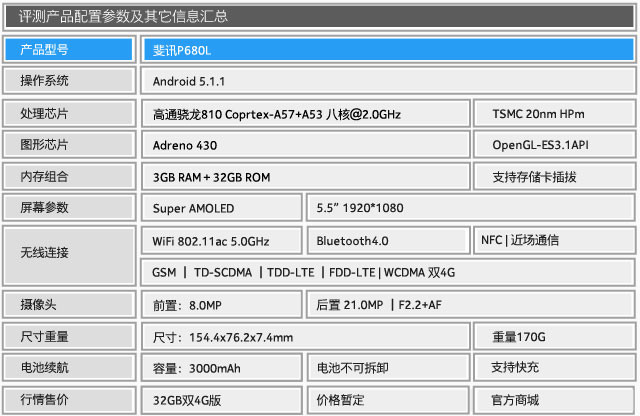
Task: Select the 3GB RAM + 32GB ROM cell
Action: tap(304, 177)
